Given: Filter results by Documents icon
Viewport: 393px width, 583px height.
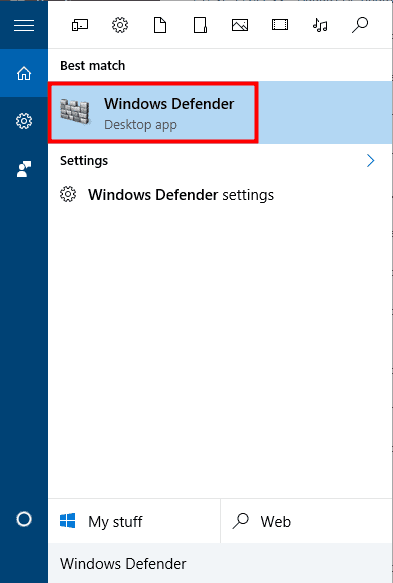Looking at the screenshot, I should (160, 25).
